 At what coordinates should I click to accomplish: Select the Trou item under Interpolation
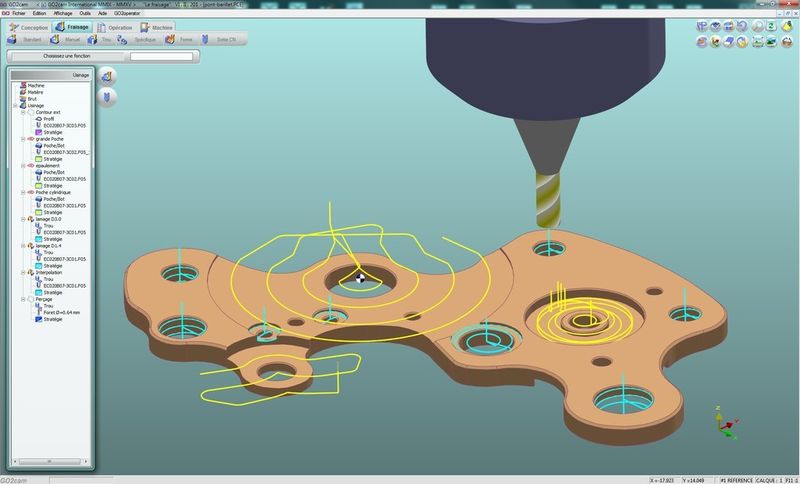pos(44,279)
